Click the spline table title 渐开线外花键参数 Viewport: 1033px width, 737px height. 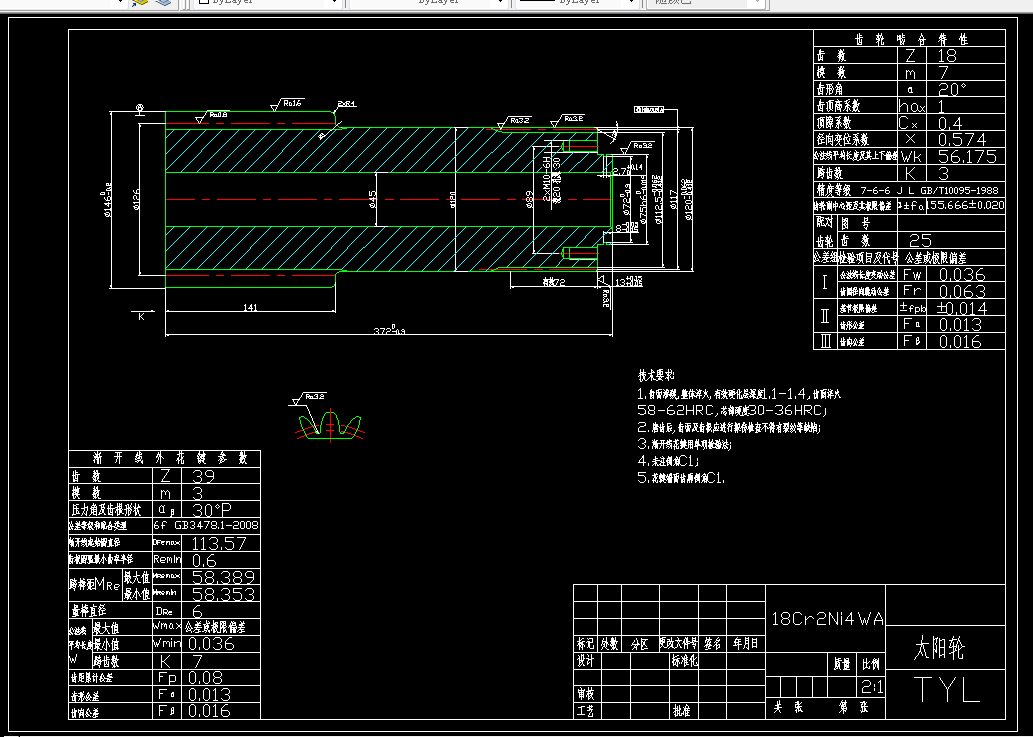click(169, 458)
